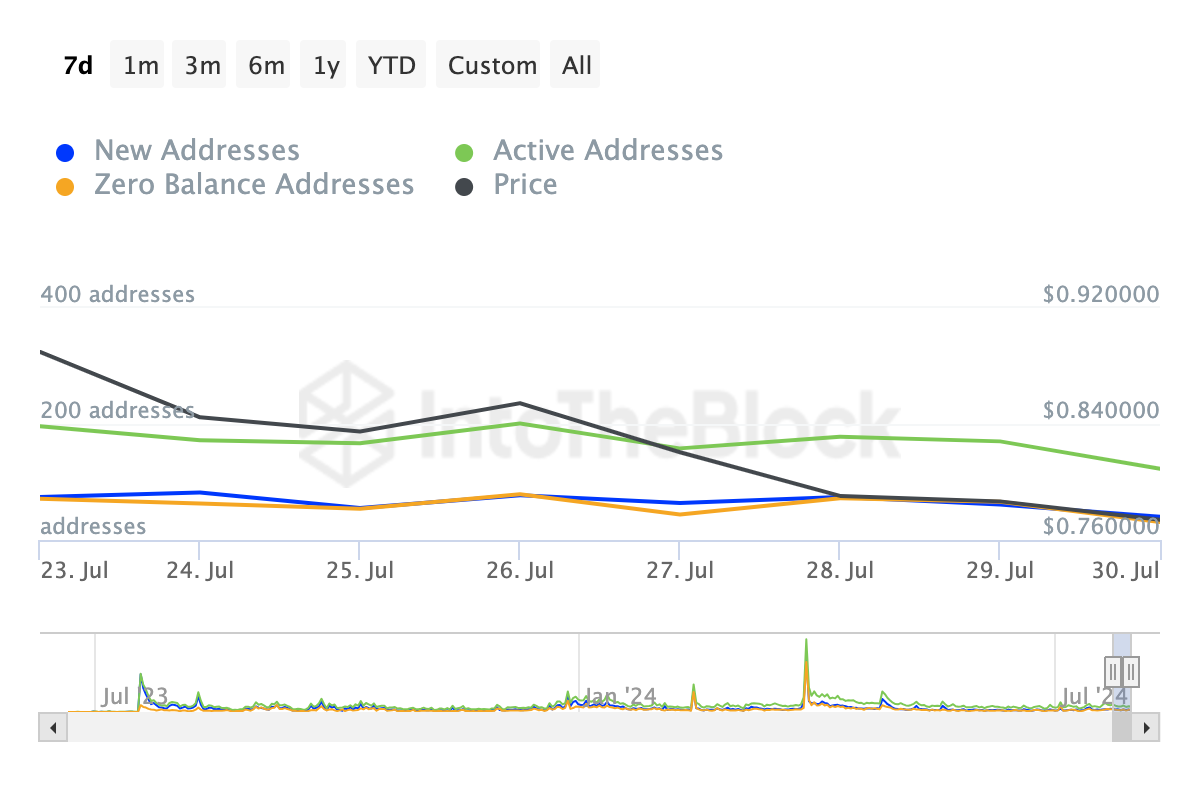Click the New Addresses legend label
This screenshot has width=1200, height=800.
[x=197, y=151]
